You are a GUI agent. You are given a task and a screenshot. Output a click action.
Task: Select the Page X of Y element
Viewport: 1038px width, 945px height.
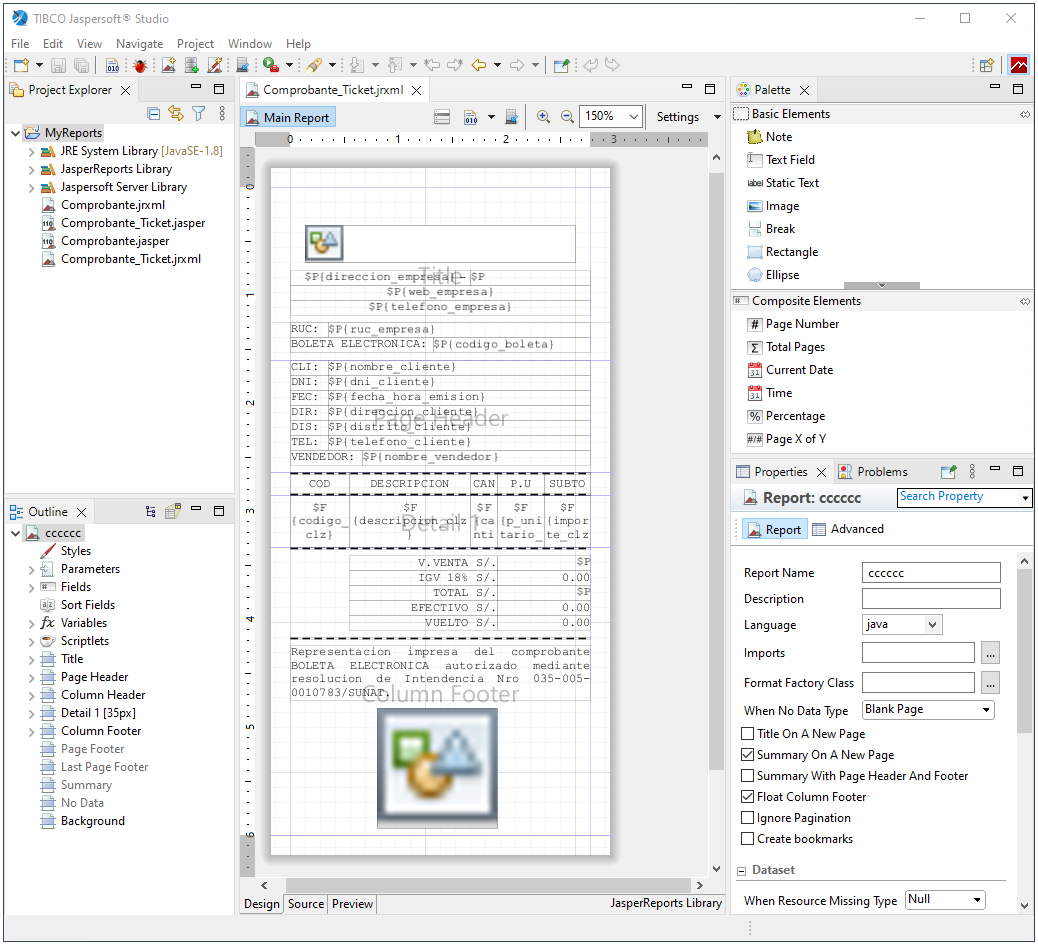pyautogui.click(x=786, y=439)
